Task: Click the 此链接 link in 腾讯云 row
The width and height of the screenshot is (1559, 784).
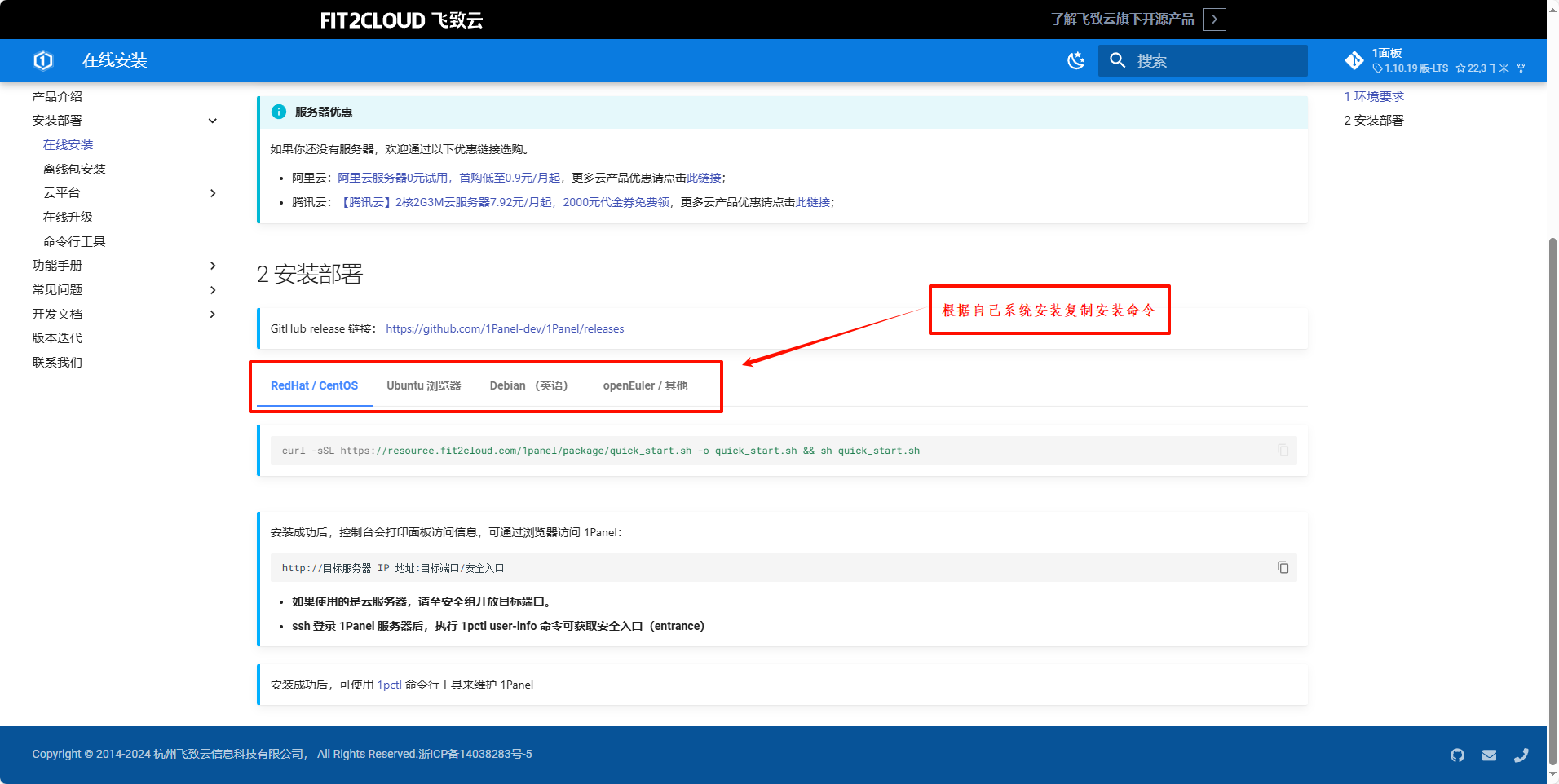Action: 813,202
